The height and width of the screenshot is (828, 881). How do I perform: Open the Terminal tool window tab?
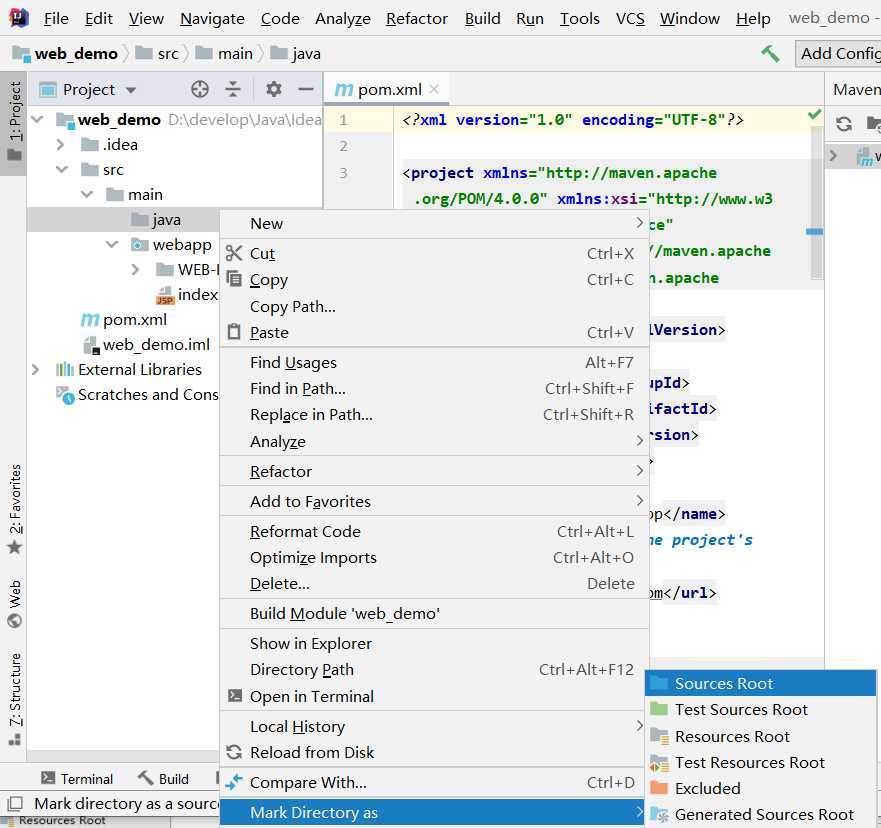coord(76,779)
